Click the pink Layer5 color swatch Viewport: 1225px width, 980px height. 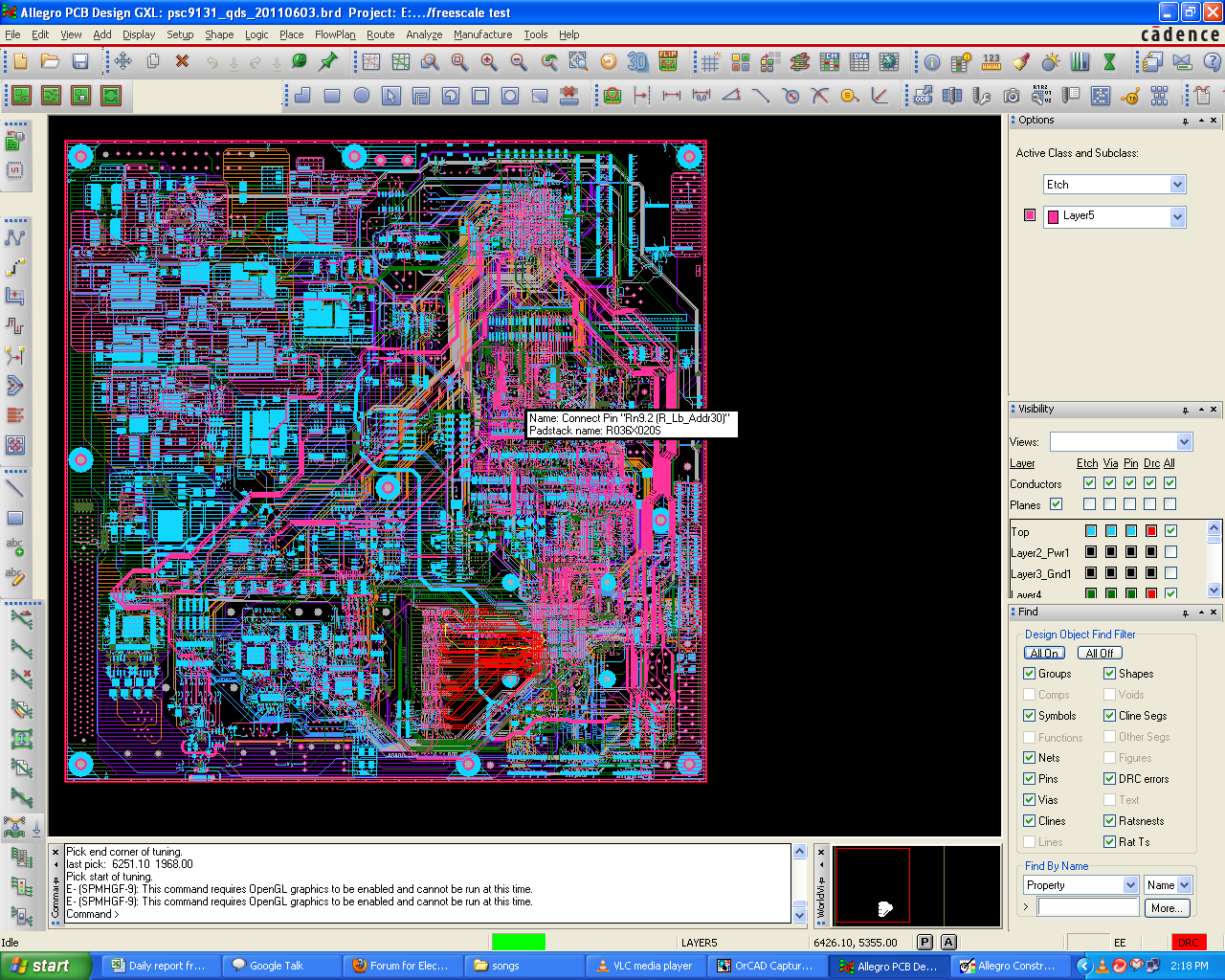[x=1030, y=215]
